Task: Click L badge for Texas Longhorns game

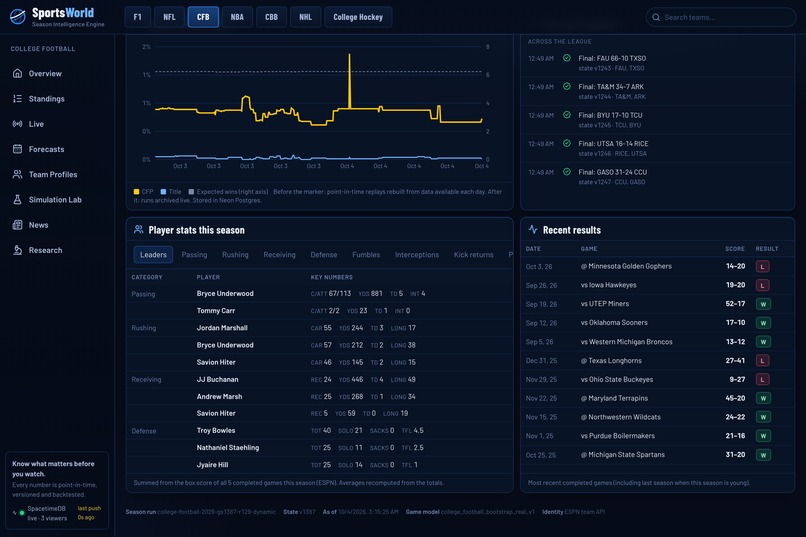Action: click(763, 361)
